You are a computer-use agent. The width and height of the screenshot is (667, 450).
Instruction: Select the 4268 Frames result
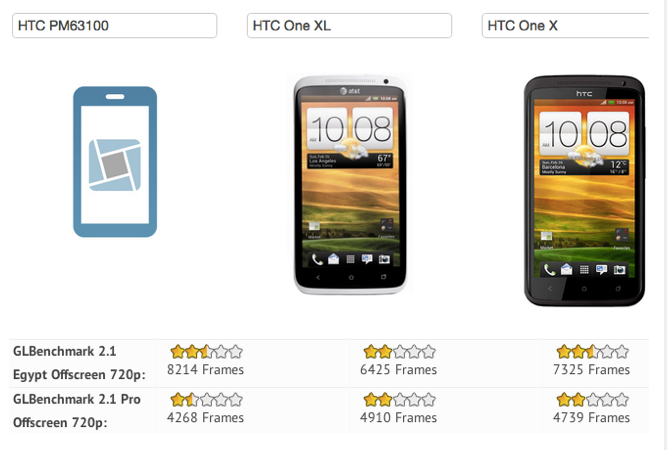[205, 418]
